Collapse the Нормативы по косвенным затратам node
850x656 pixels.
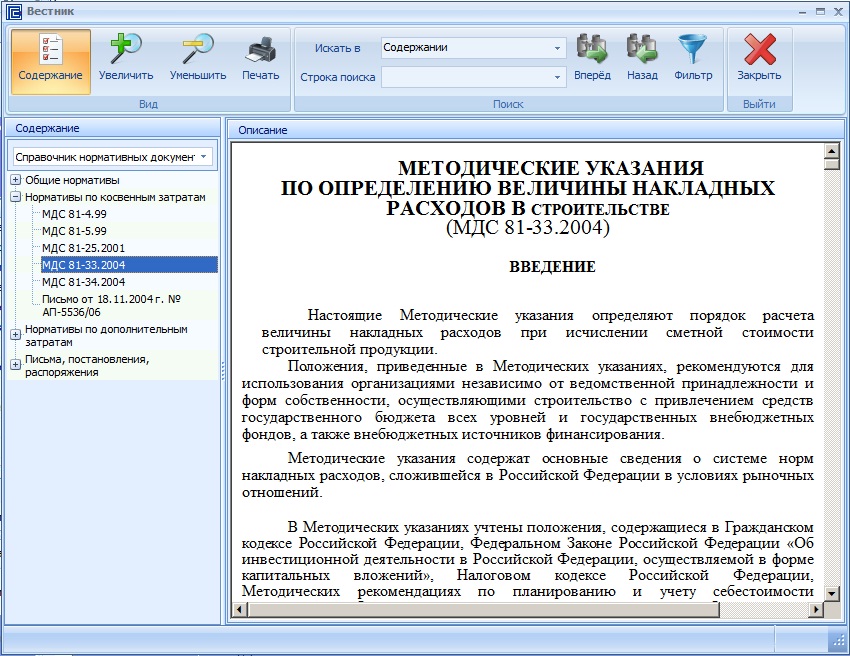click(x=16, y=198)
